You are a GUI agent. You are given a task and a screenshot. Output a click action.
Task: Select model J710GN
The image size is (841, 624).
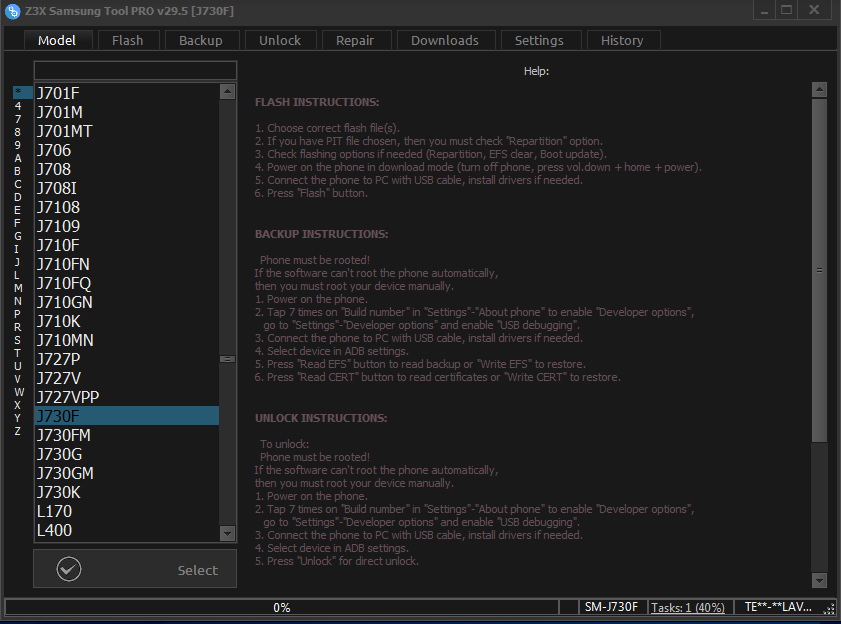127,302
